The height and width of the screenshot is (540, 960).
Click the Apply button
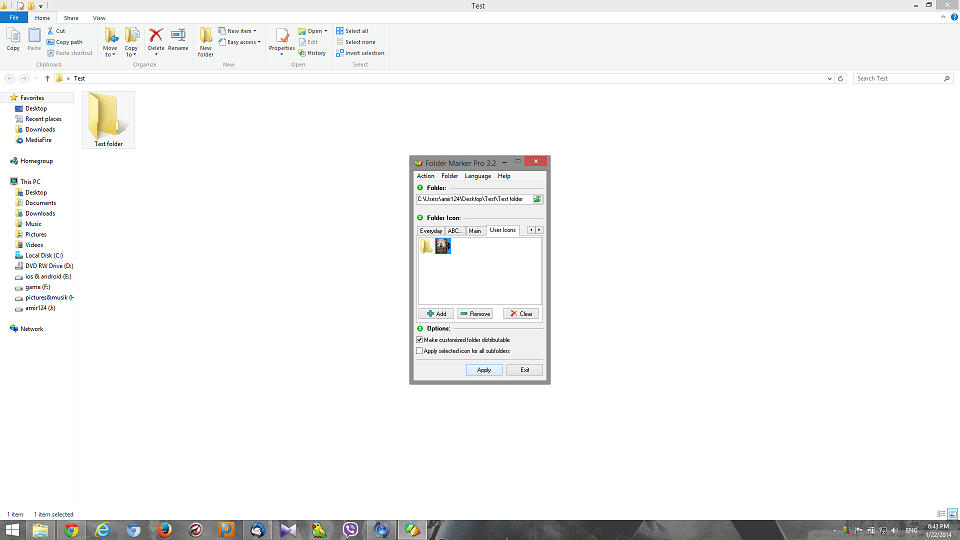(484, 370)
